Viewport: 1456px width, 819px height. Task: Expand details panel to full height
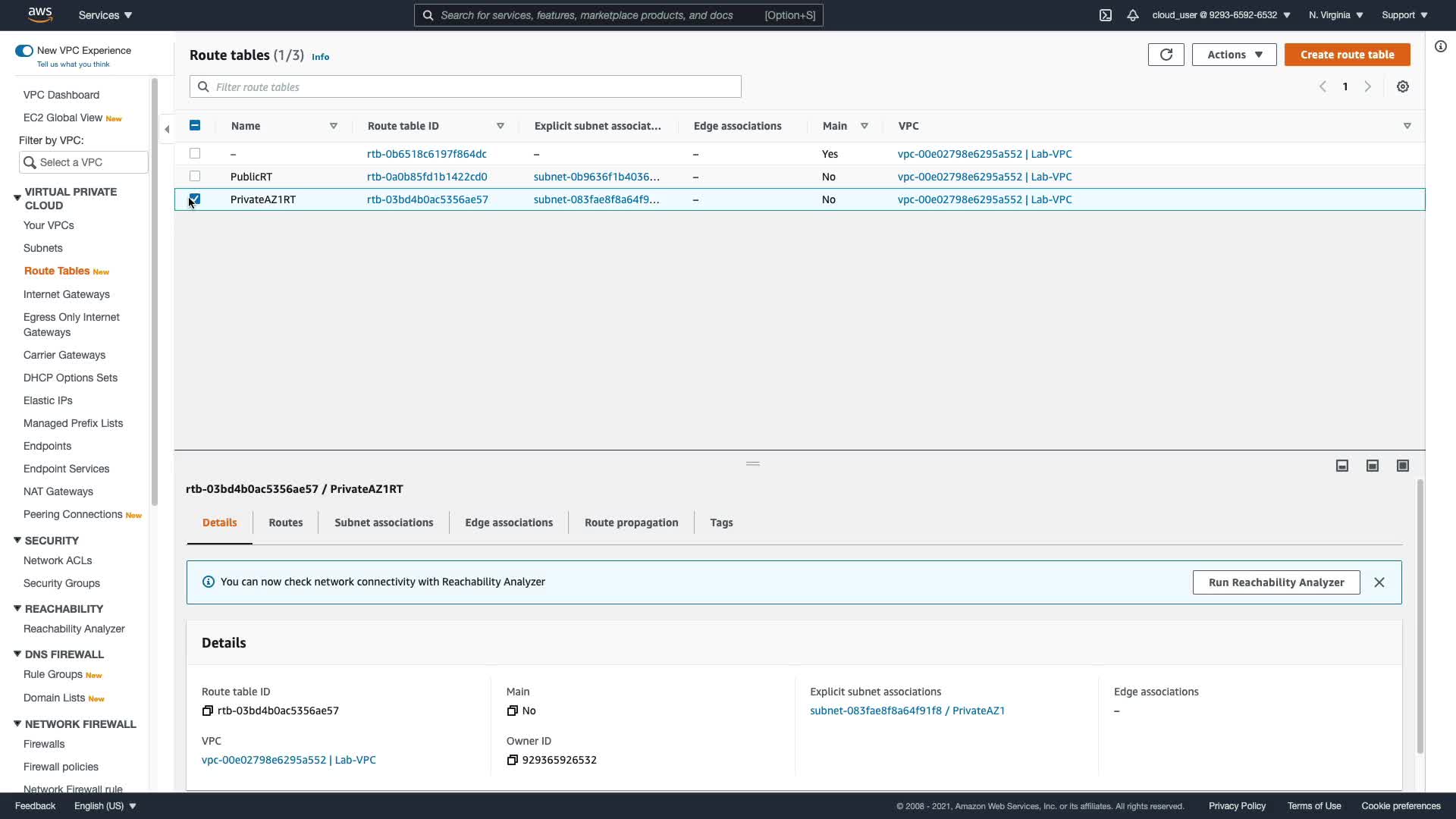tap(1403, 466)
